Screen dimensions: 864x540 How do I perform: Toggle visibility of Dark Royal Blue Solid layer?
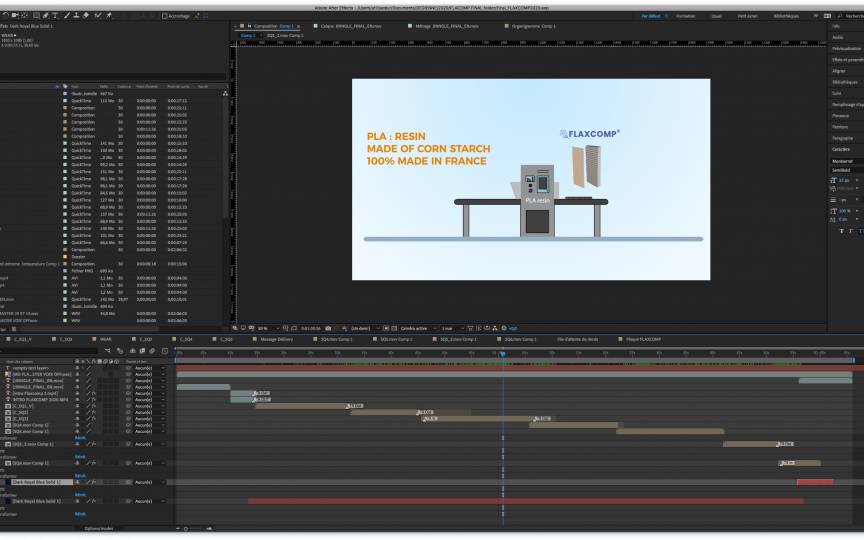click(4, 482)
